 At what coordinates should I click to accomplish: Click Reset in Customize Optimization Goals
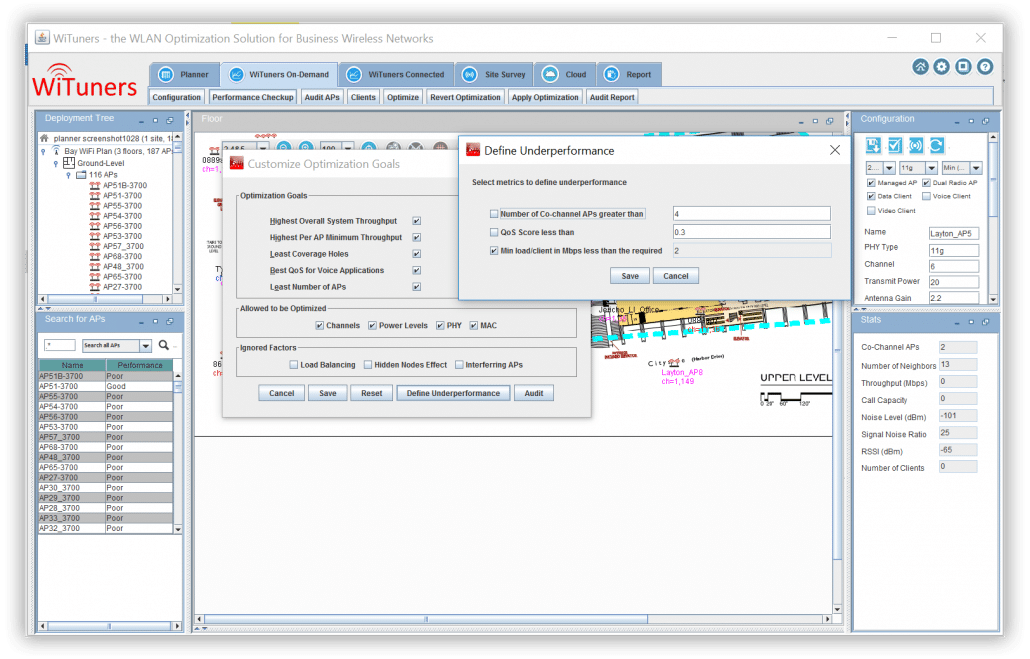pyautogui.click(x=371, y=393)
